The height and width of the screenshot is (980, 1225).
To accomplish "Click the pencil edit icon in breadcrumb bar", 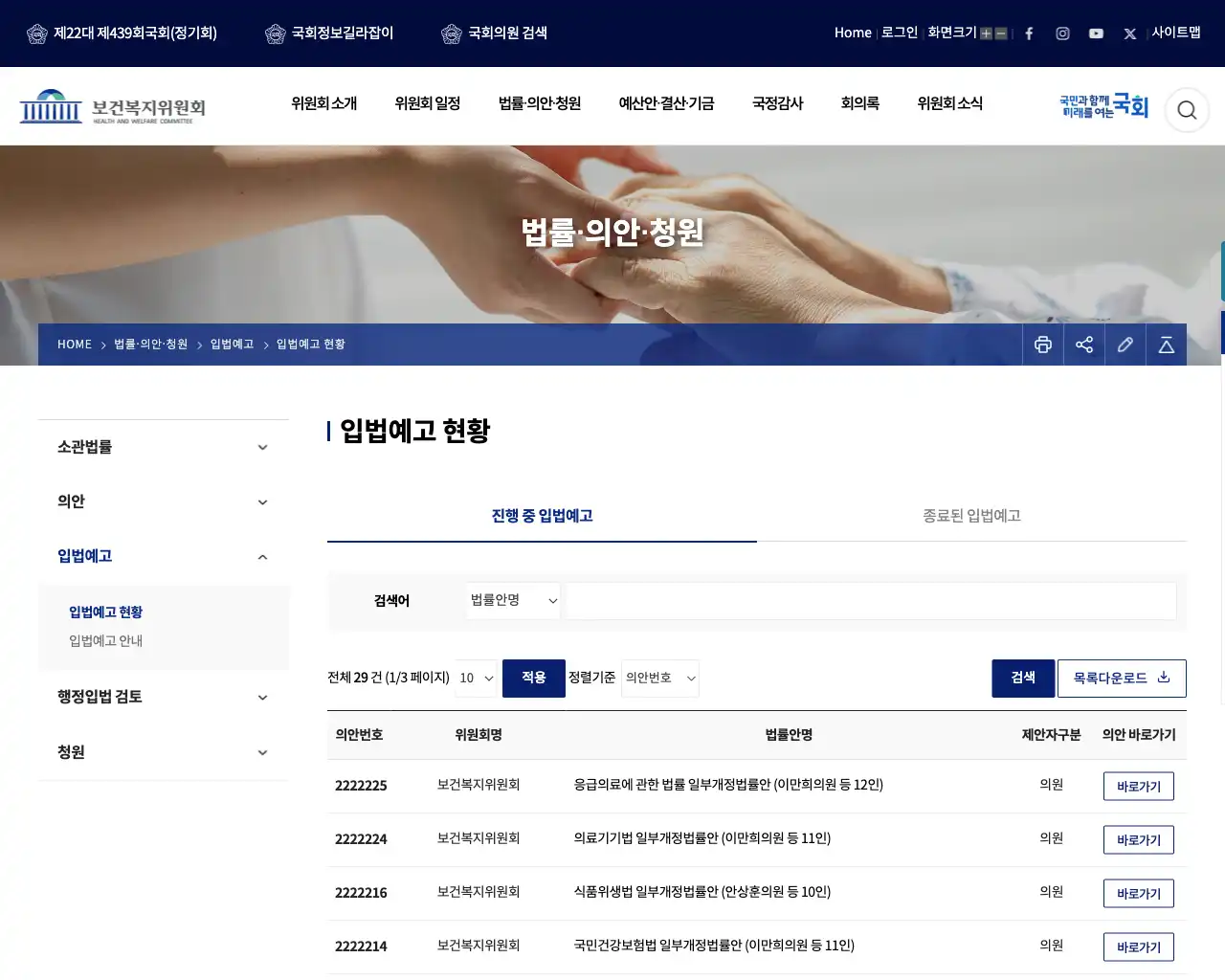I will pos(1125,345).
